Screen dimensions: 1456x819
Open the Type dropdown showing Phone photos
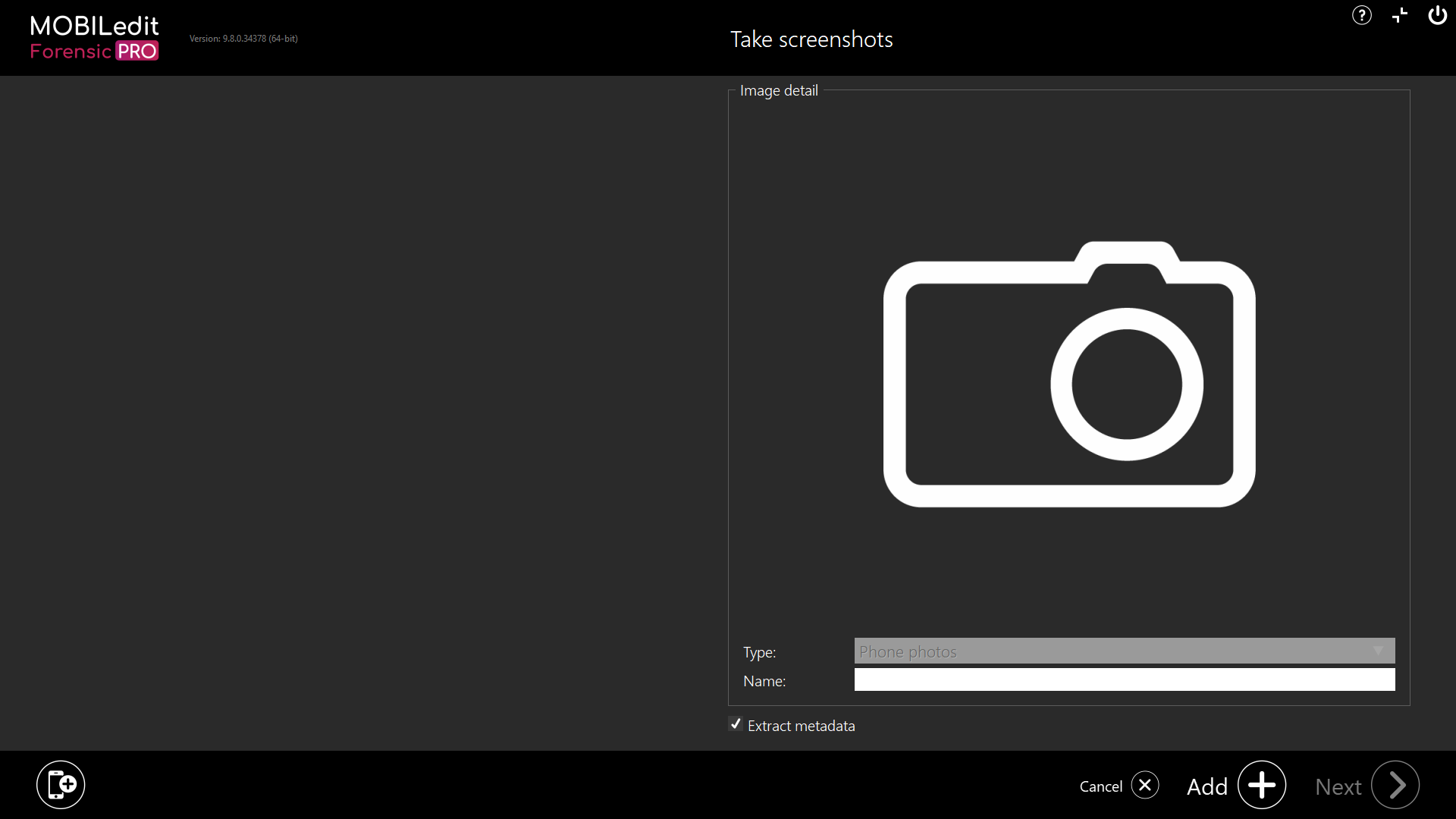[x=1125, y=651]
